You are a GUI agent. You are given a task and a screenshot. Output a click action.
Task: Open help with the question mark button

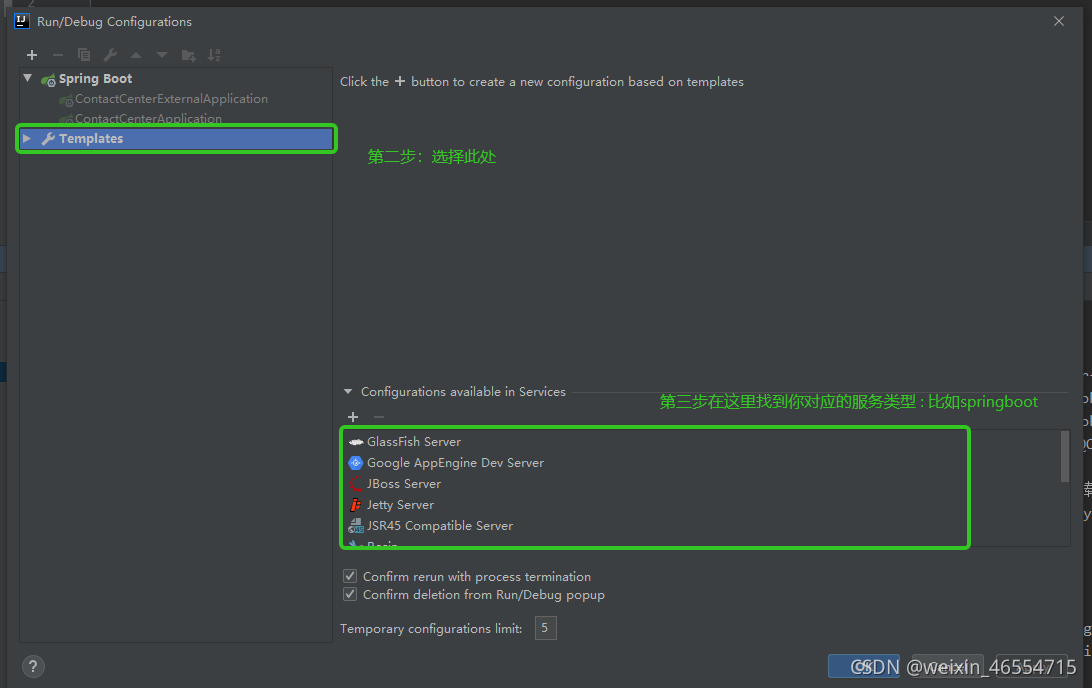coord(33,667)
